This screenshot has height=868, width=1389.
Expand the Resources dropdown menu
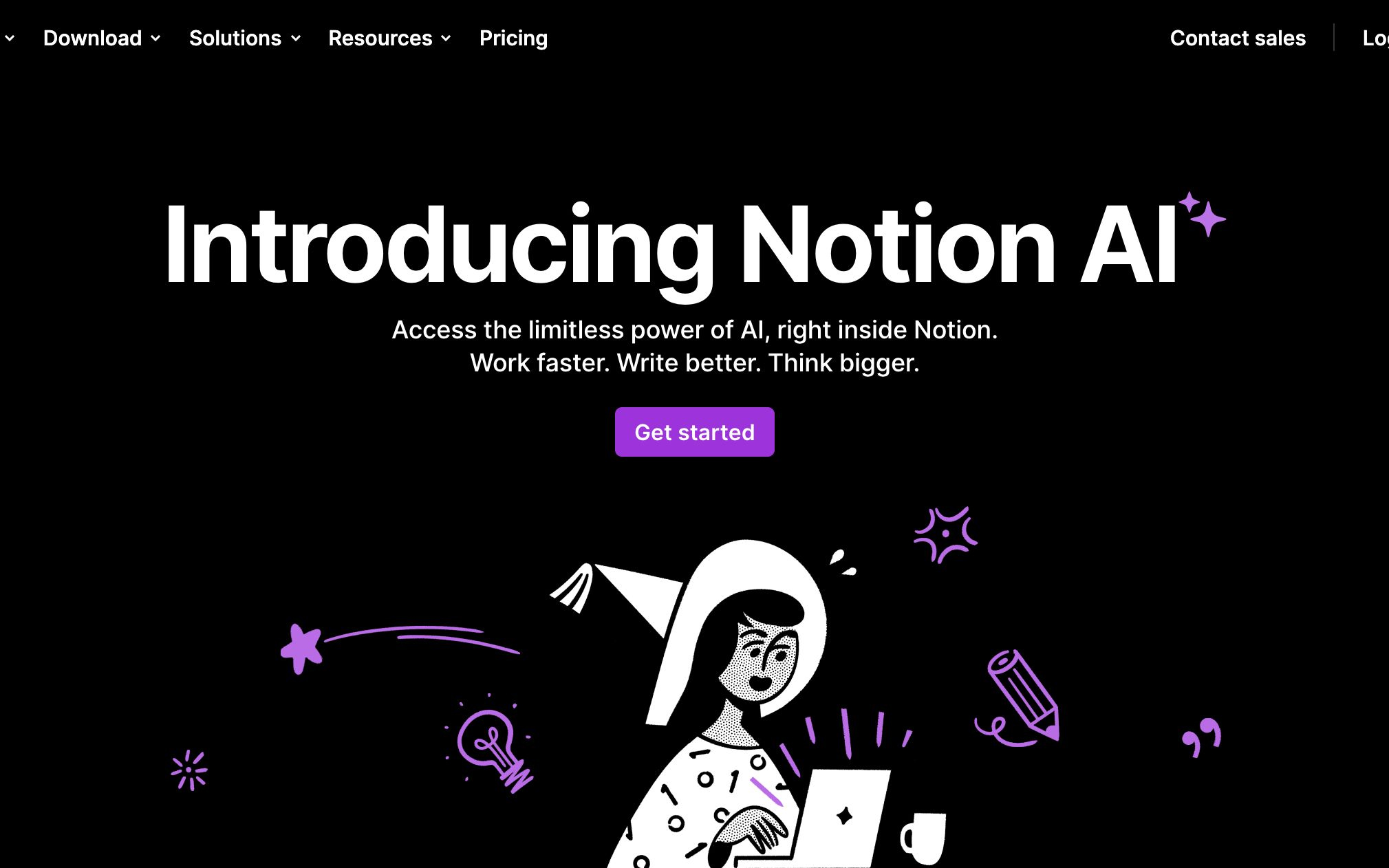point(389,38)
